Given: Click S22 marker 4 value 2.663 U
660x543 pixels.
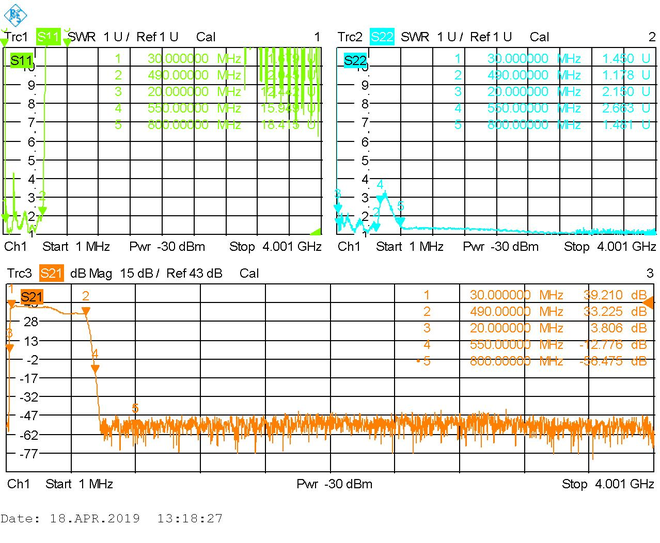Looking at the screenshot, I should click(x=626, y=108).
